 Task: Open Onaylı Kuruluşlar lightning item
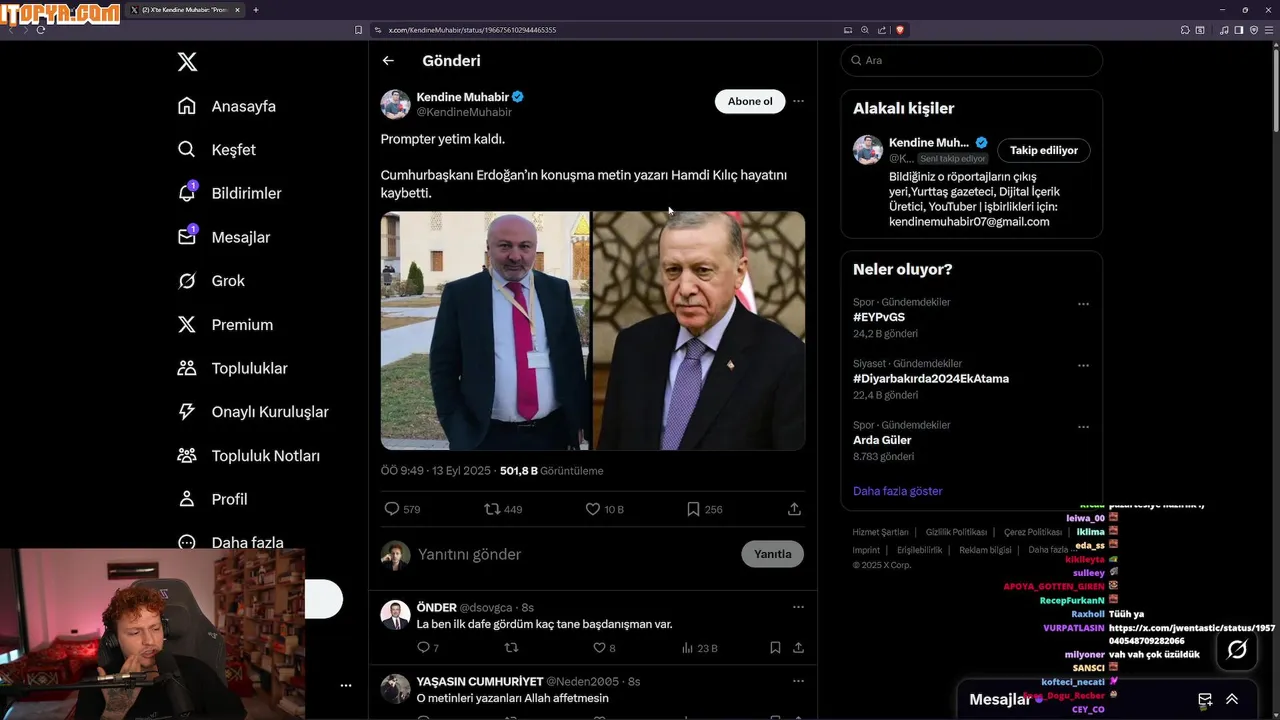[x=253, y=412]
